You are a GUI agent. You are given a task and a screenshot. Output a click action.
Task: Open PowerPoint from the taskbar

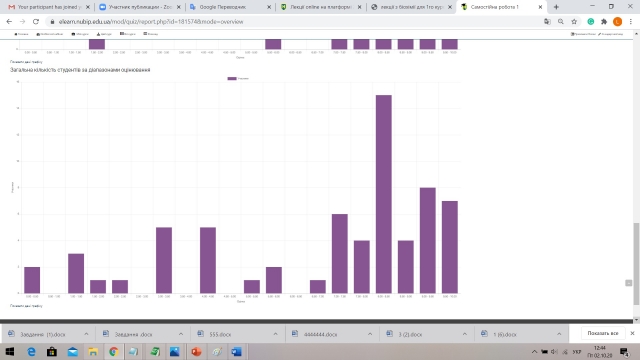196,351
